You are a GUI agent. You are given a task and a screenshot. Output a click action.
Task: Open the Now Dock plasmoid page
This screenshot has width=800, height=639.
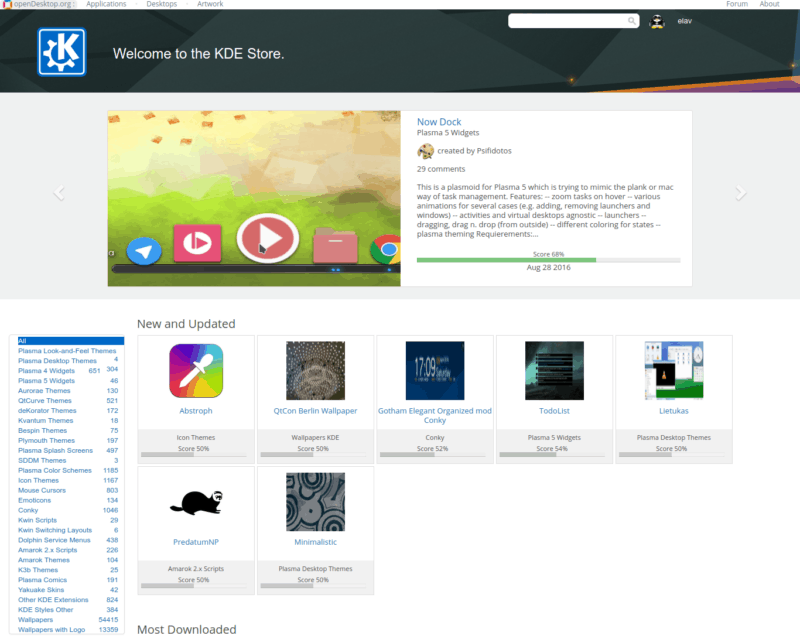tap(440, 121)
